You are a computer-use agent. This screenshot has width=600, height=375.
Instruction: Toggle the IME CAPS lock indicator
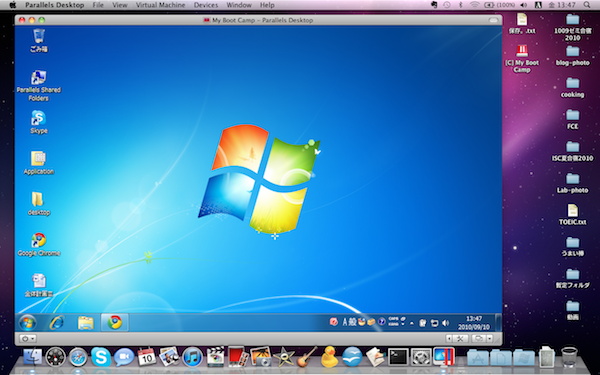(393, 318)
